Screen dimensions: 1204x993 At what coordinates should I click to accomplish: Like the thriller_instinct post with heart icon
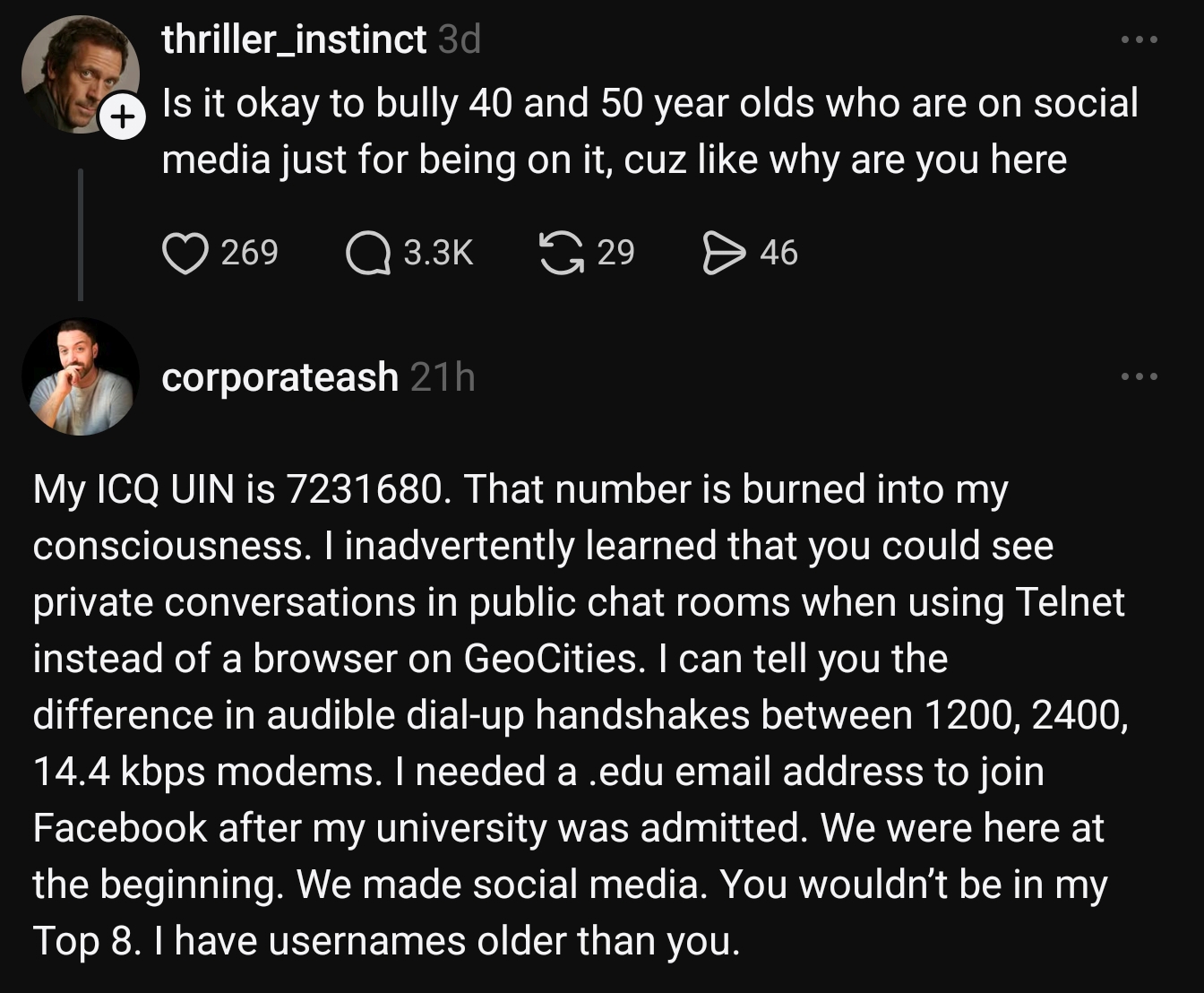tap(185, 253)
